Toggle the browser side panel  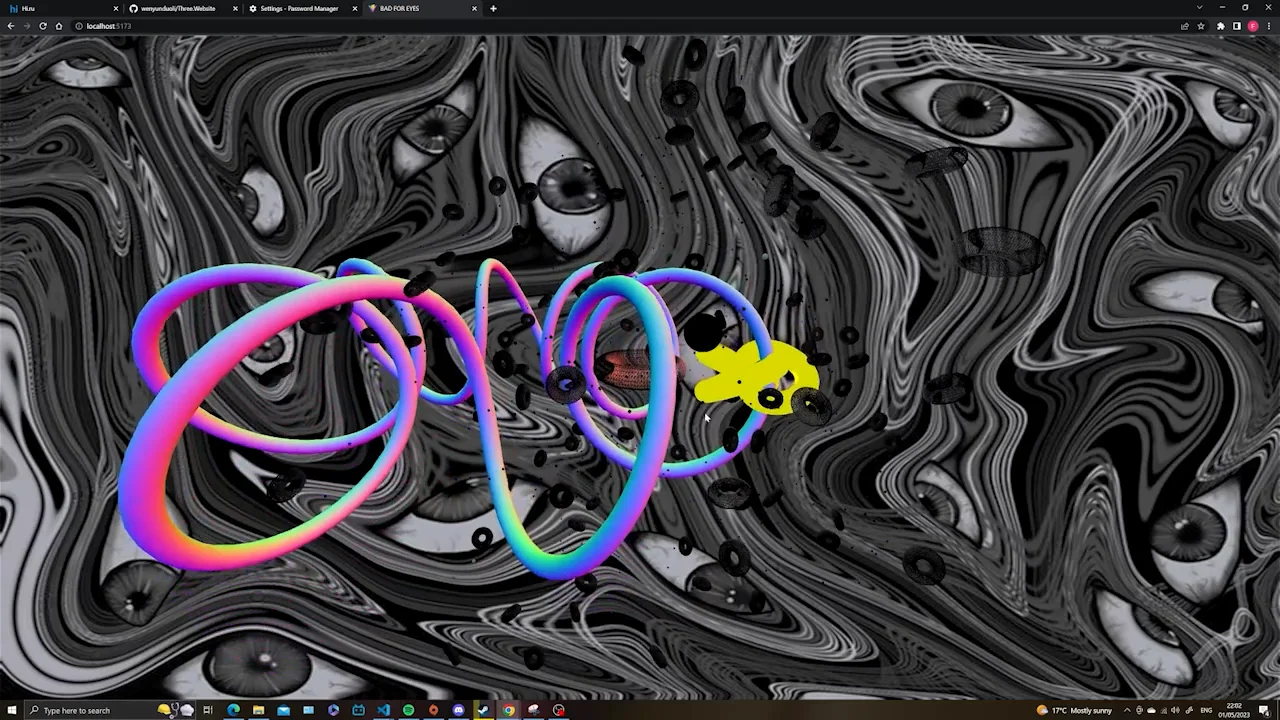click(1236, 26)
